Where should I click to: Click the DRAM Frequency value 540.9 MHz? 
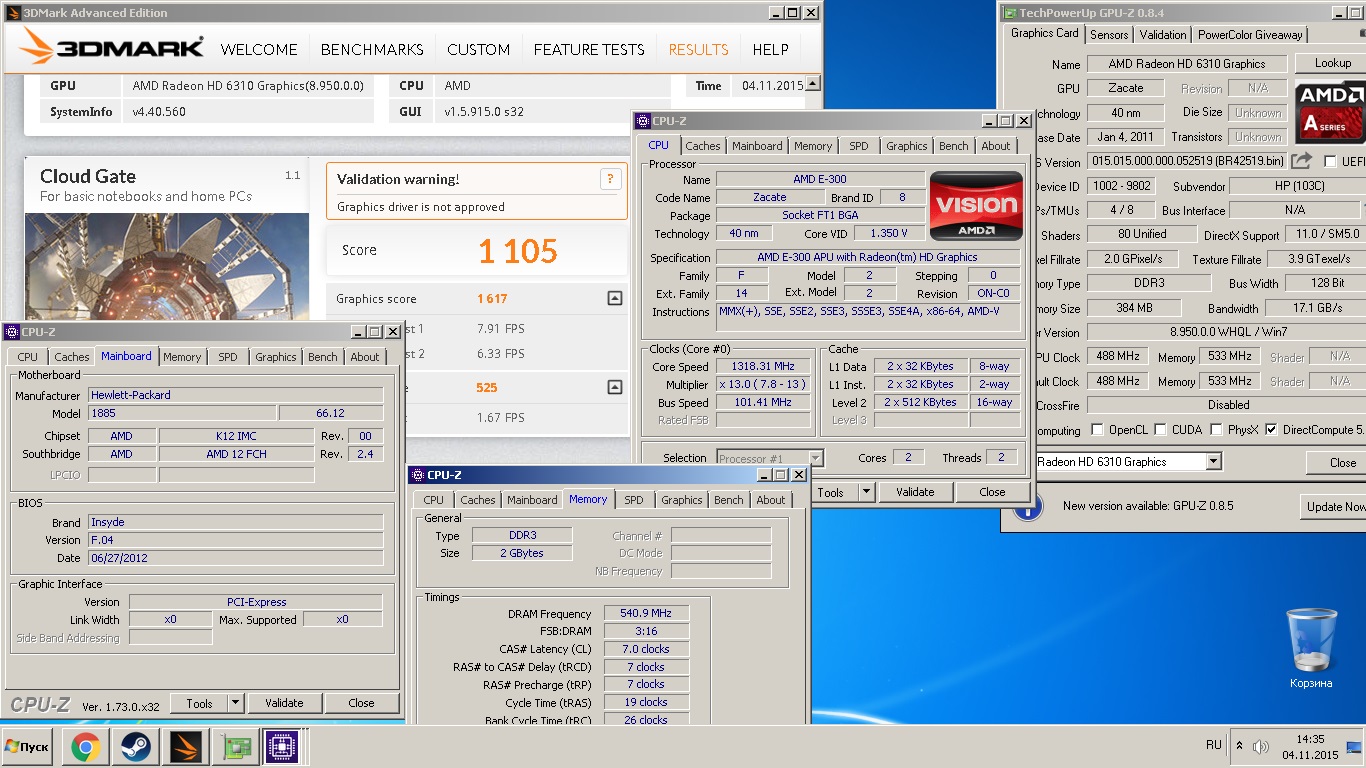[x=647, y=613]
